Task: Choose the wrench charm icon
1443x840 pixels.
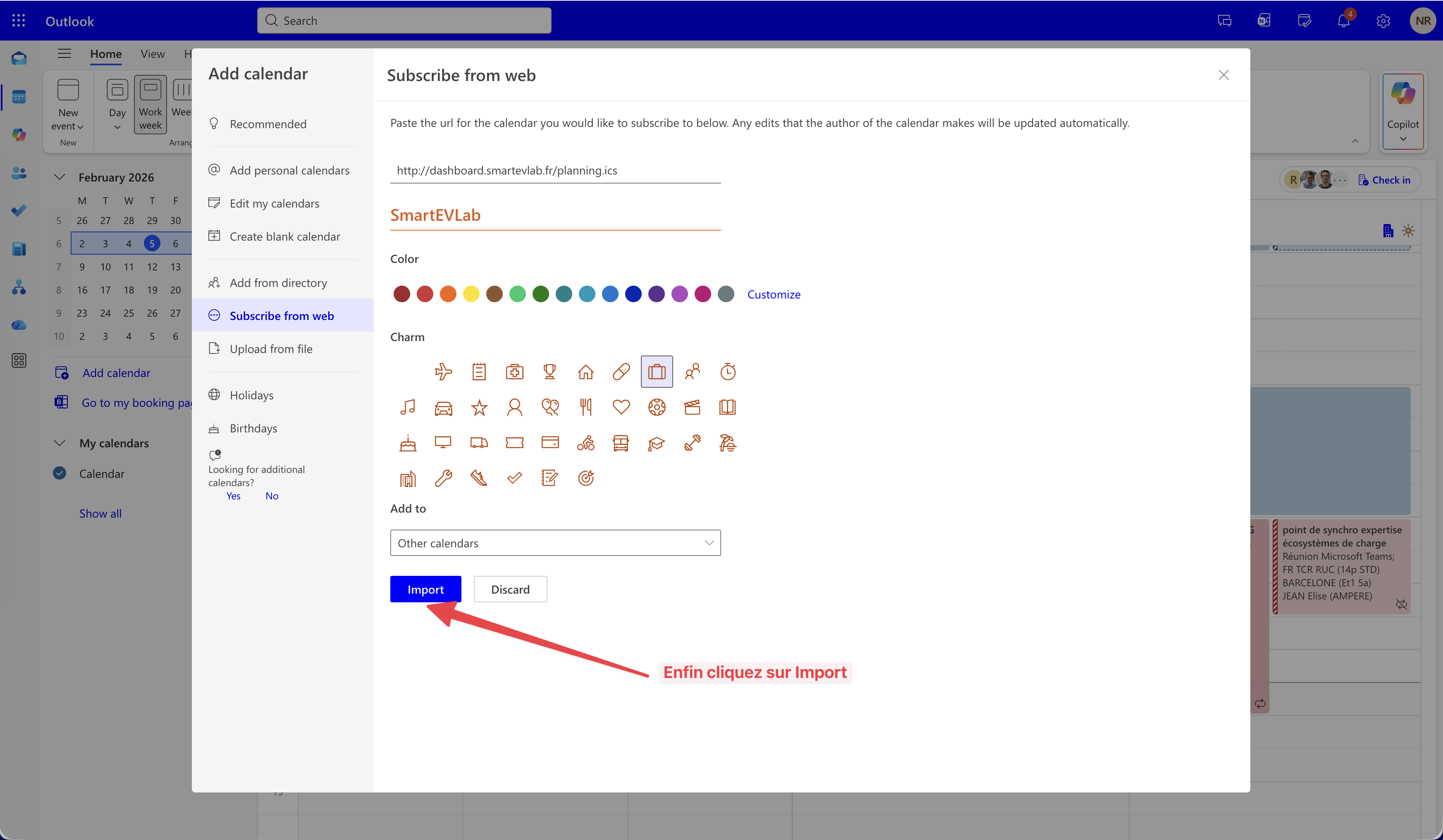Action: click(x=443, y=477)
